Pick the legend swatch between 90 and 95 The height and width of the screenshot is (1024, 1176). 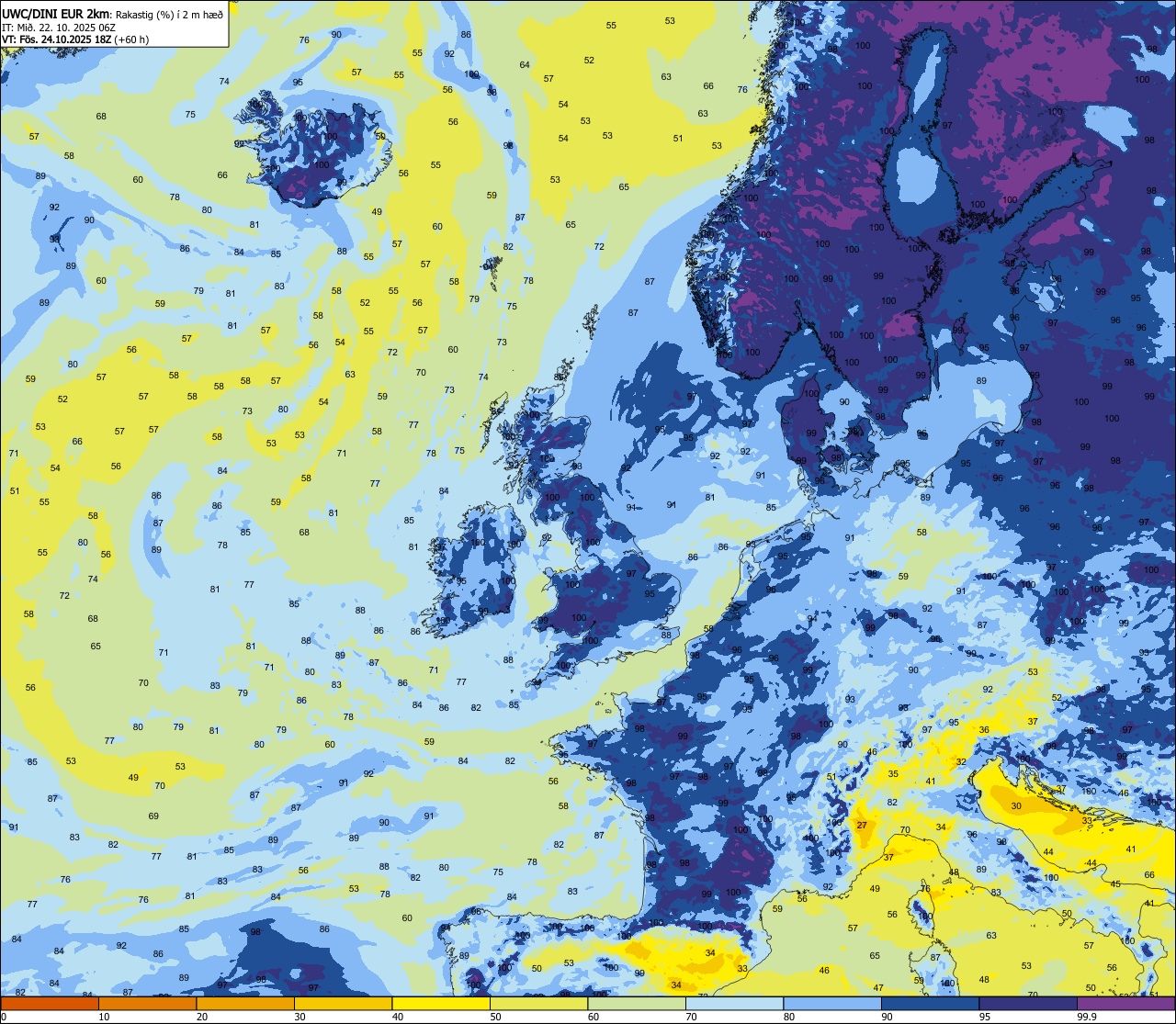click(930, 1003)
